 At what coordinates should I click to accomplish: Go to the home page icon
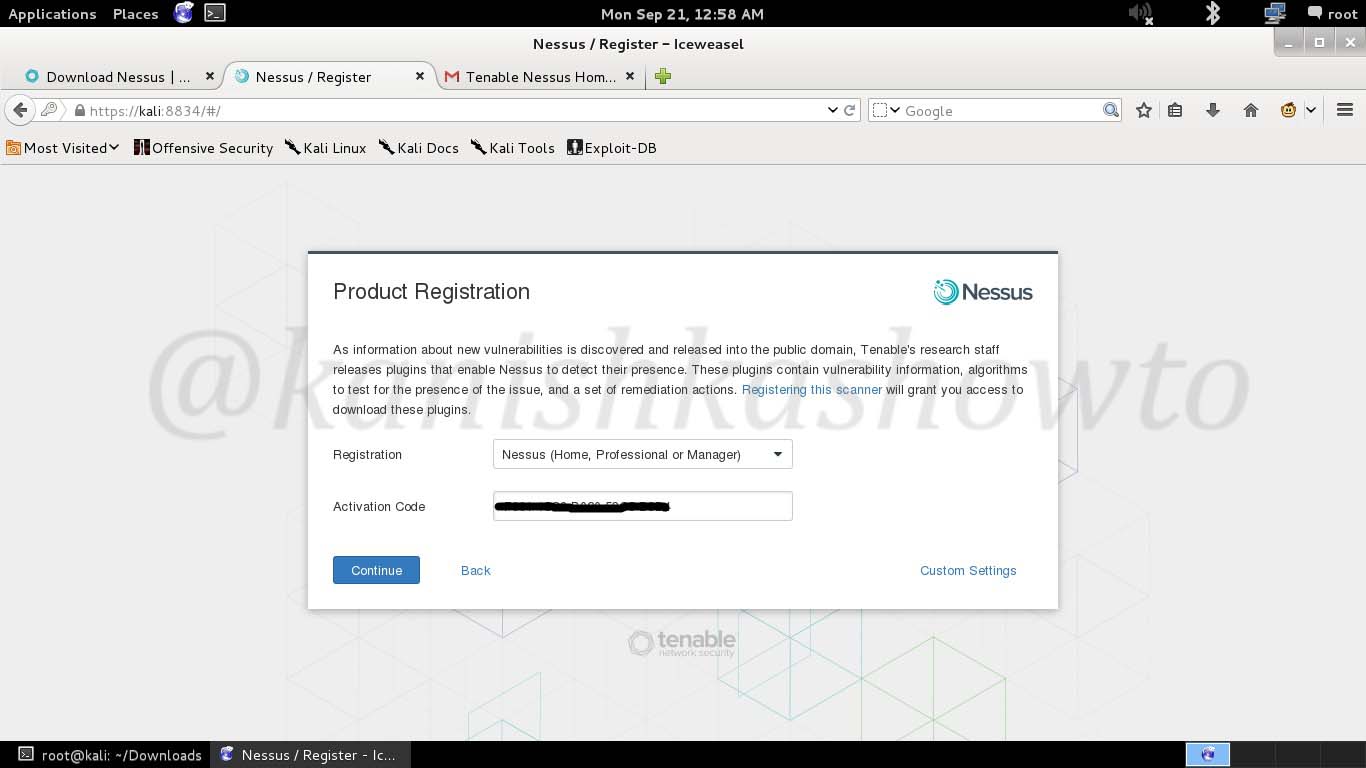tap(1251, 110)
